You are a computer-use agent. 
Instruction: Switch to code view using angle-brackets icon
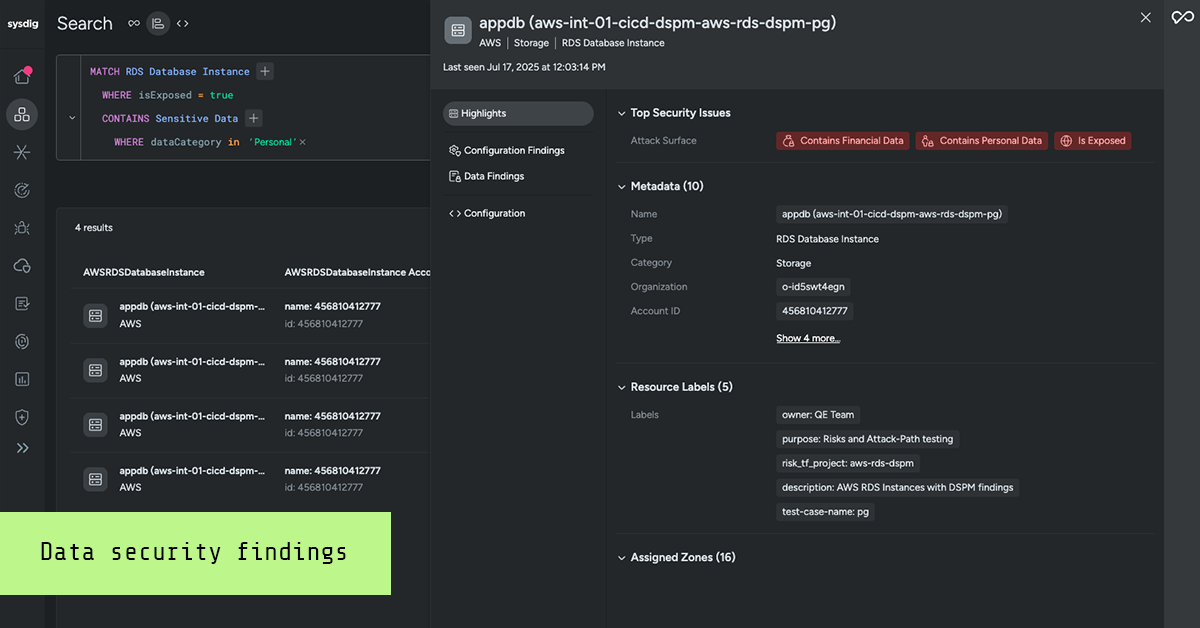pyautogui.click(x=184, y=22)
